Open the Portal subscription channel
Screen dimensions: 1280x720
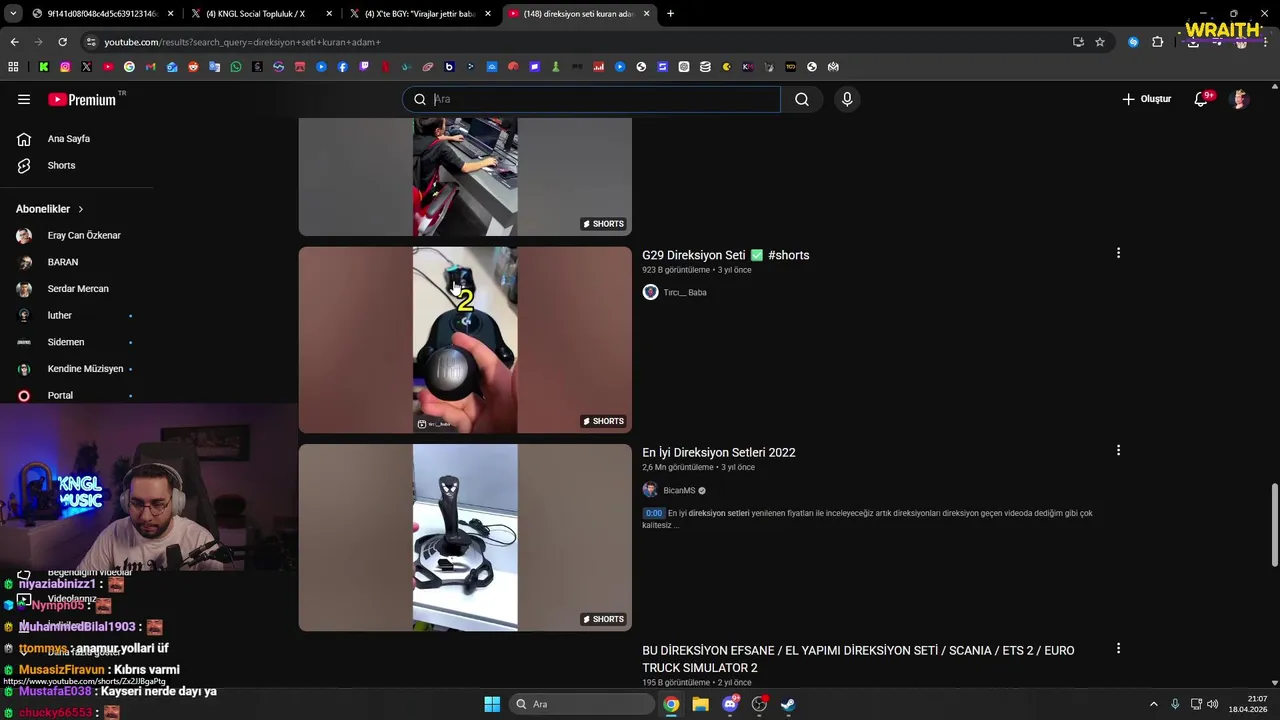(60, 395)
